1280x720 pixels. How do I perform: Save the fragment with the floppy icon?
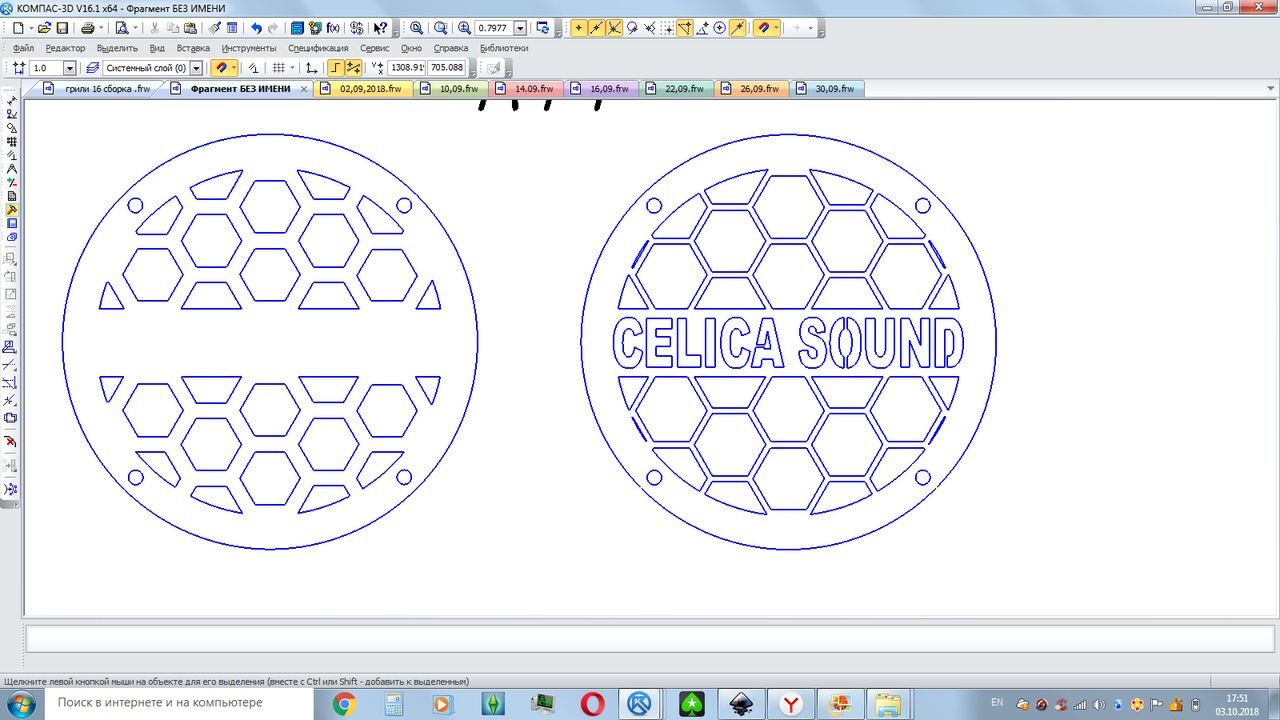tap(62, 28)
